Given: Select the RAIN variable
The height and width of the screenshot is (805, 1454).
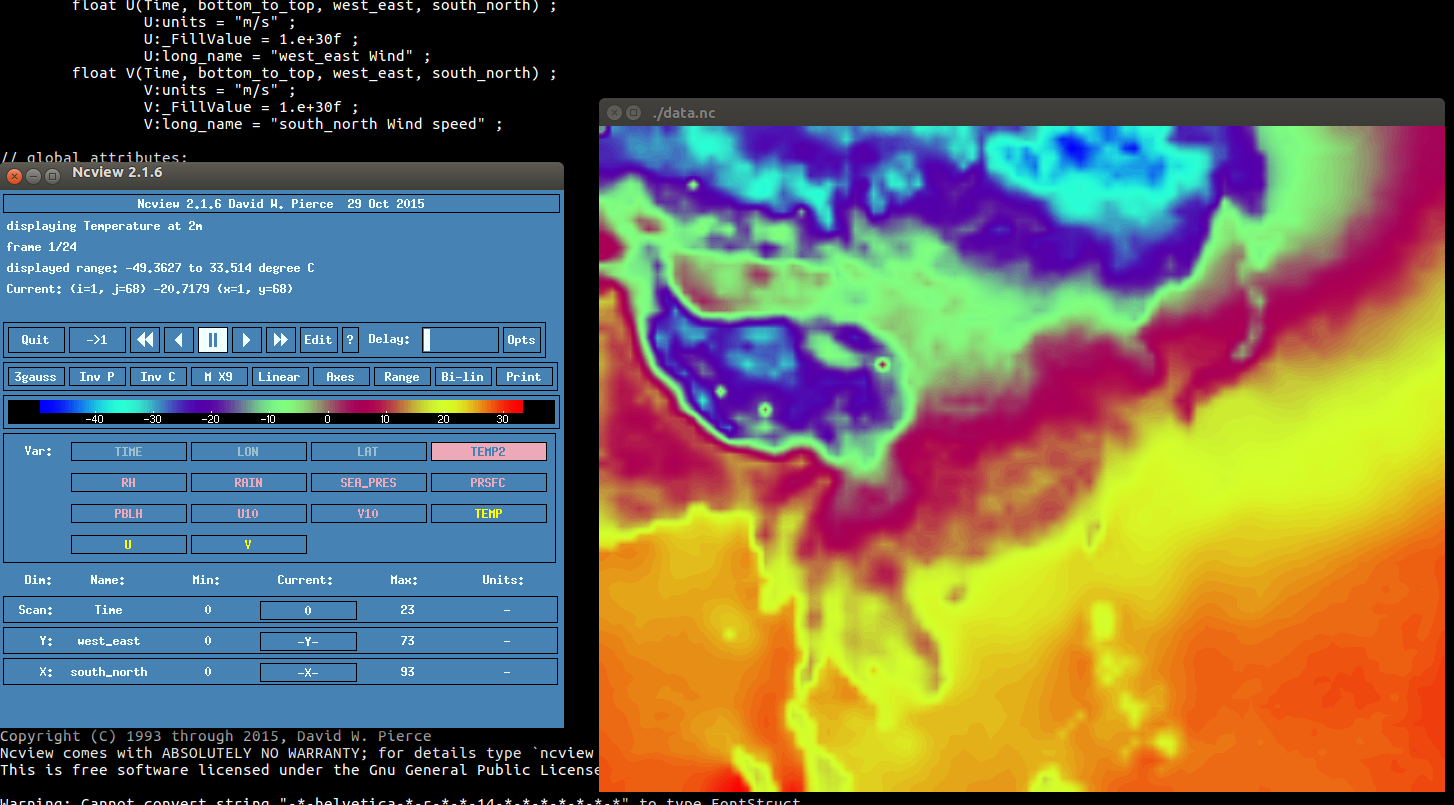Looking at the screenshot, I should 248,483.
